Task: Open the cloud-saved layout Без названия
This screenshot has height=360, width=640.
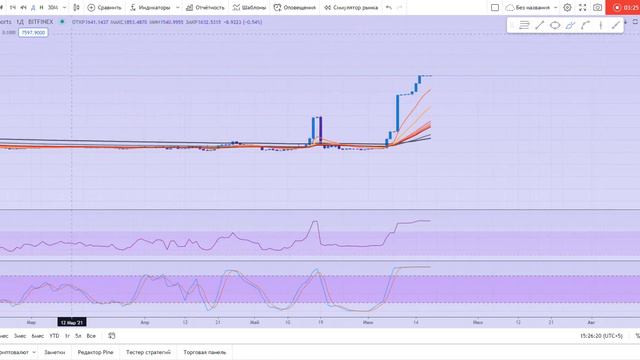Action: pyautogui.click(x=527, y=7)
